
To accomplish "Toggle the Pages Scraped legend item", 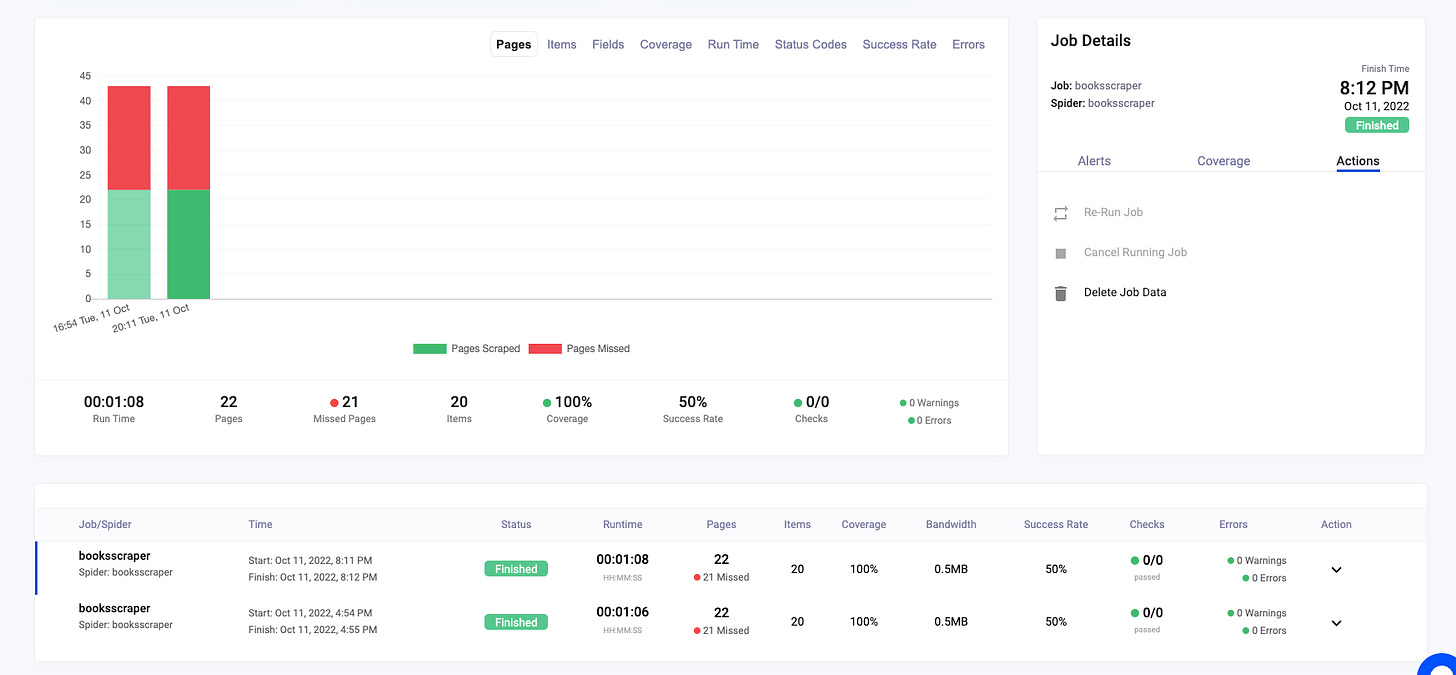I will click(x=466, y=348).
